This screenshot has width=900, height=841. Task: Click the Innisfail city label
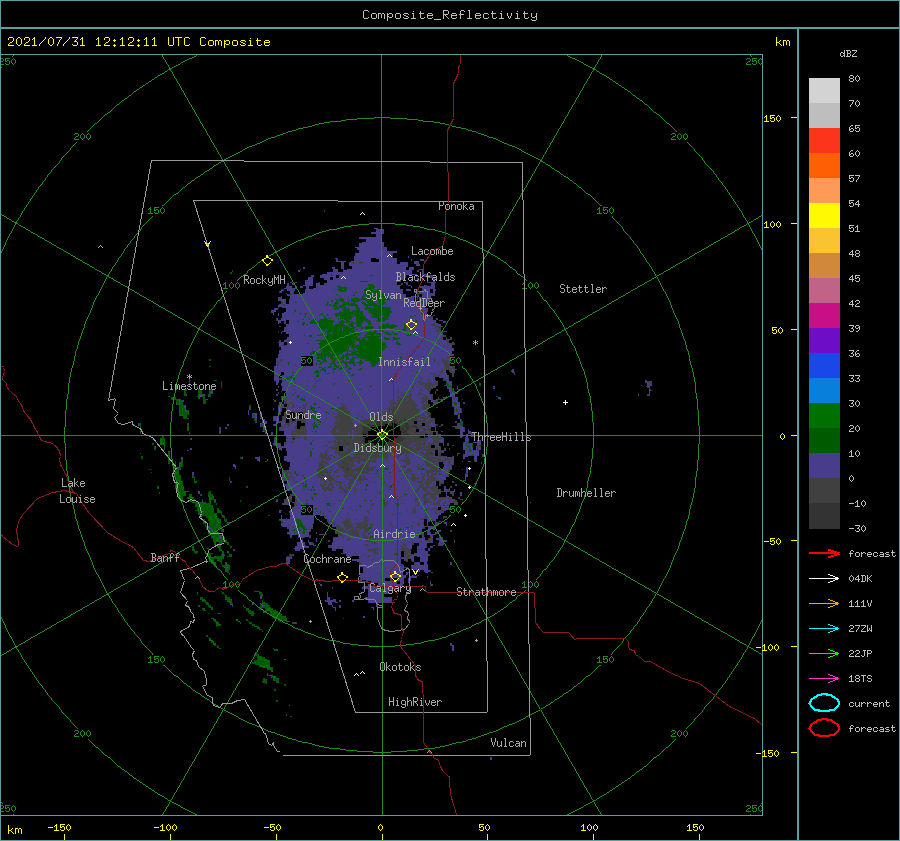[x=404, y=362]
